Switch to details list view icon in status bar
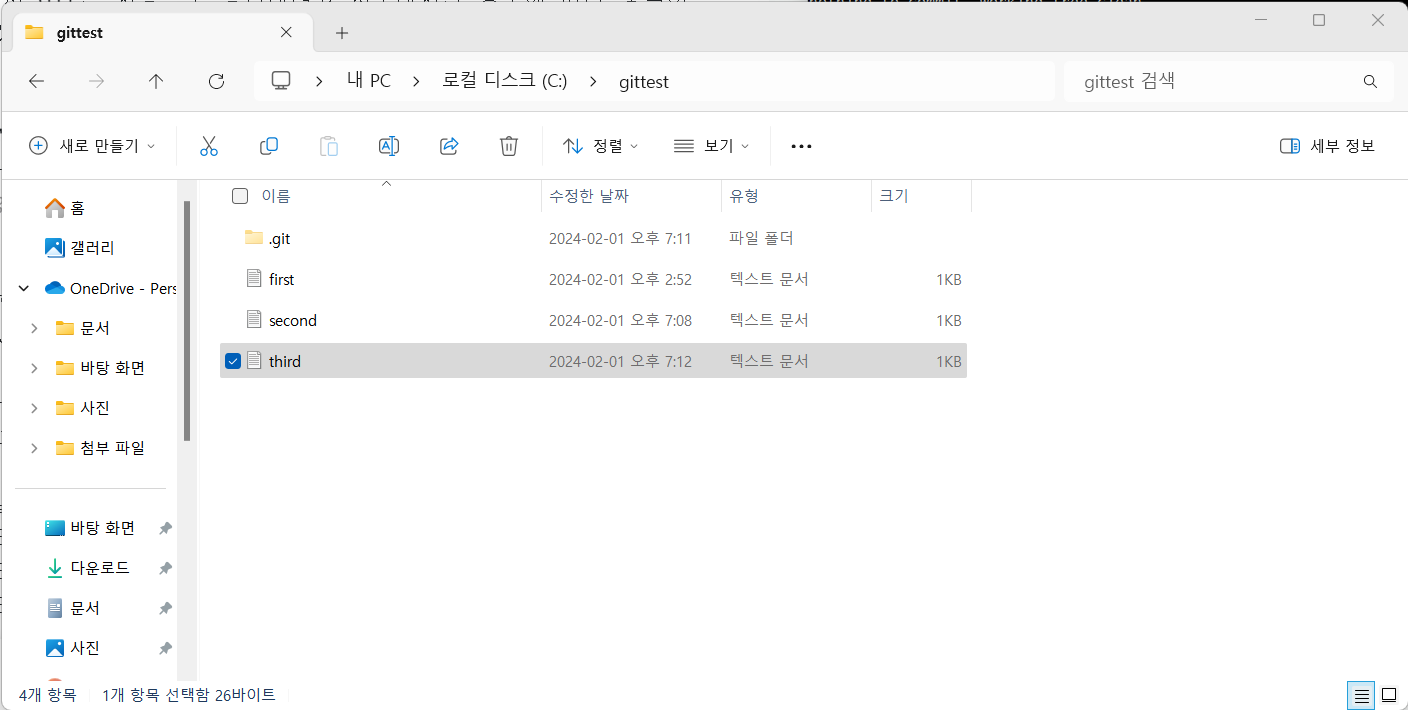 pyautogui.click(x=1360, y=695)
